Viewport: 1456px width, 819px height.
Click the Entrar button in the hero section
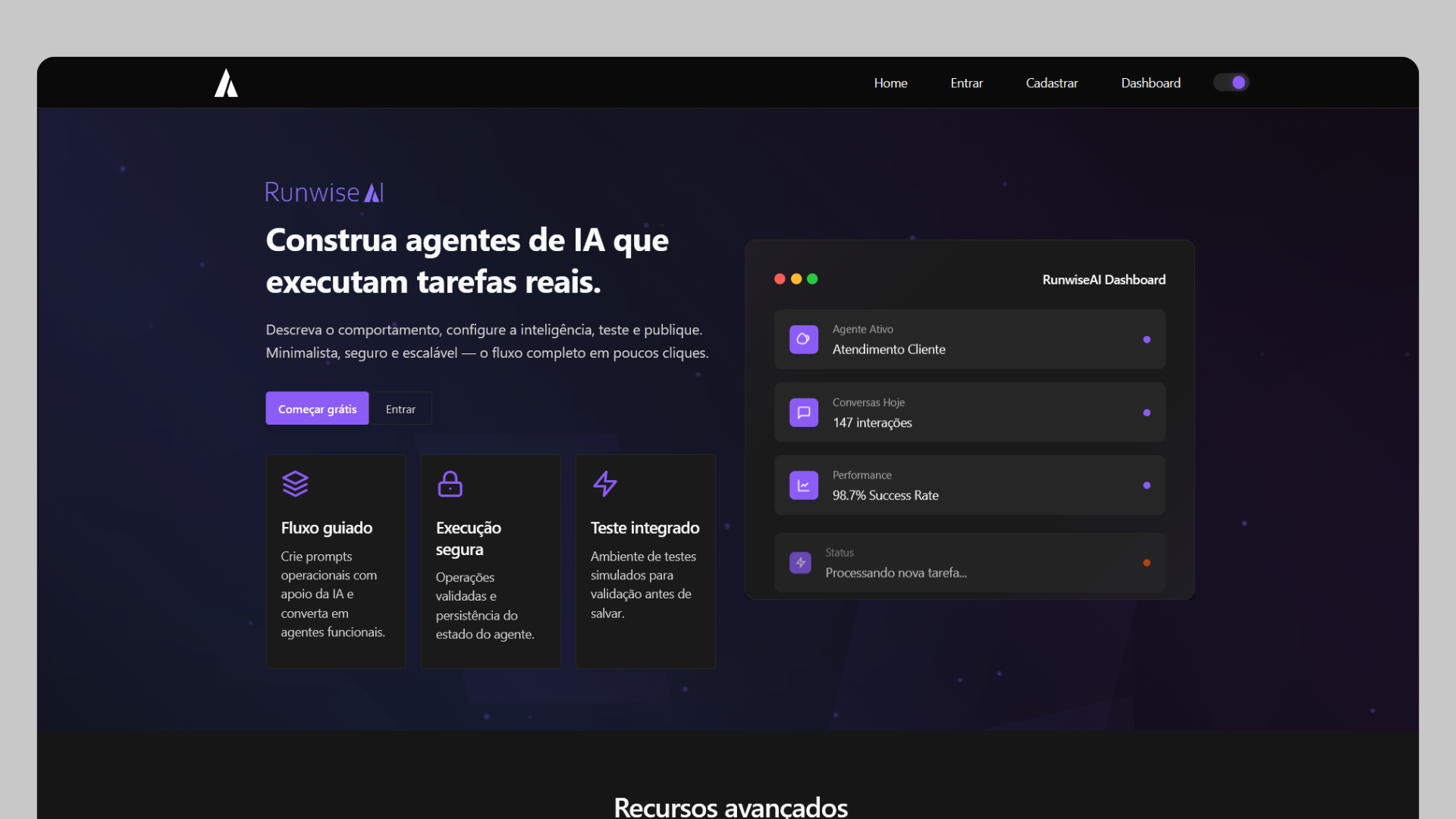400,408
